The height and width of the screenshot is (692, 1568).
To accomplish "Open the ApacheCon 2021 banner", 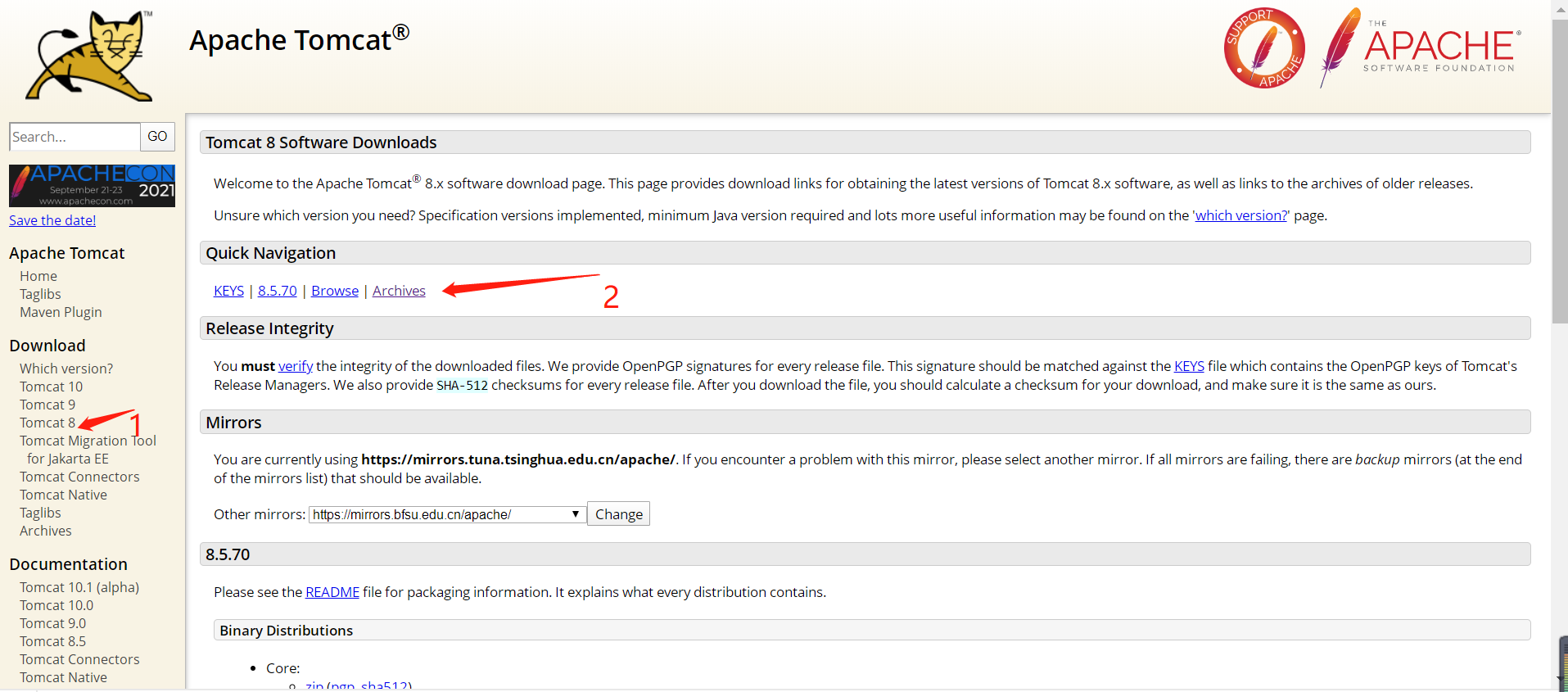I will (92, 186).
